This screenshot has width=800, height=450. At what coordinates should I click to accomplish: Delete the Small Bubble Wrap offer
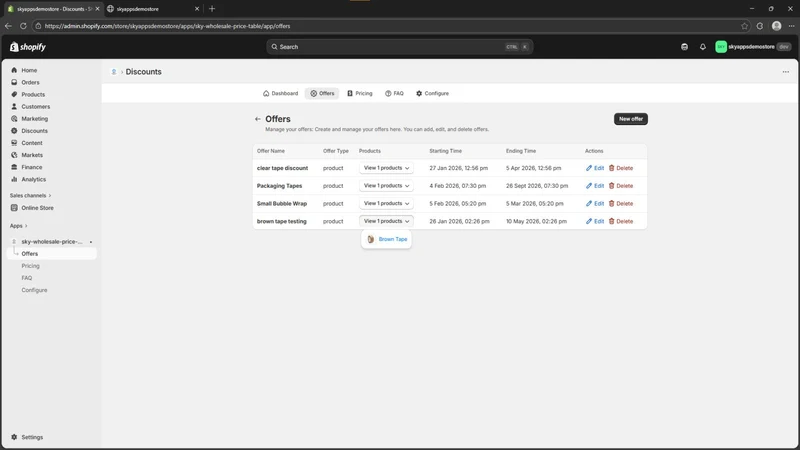pyautogui.click(x=621, y=204)
